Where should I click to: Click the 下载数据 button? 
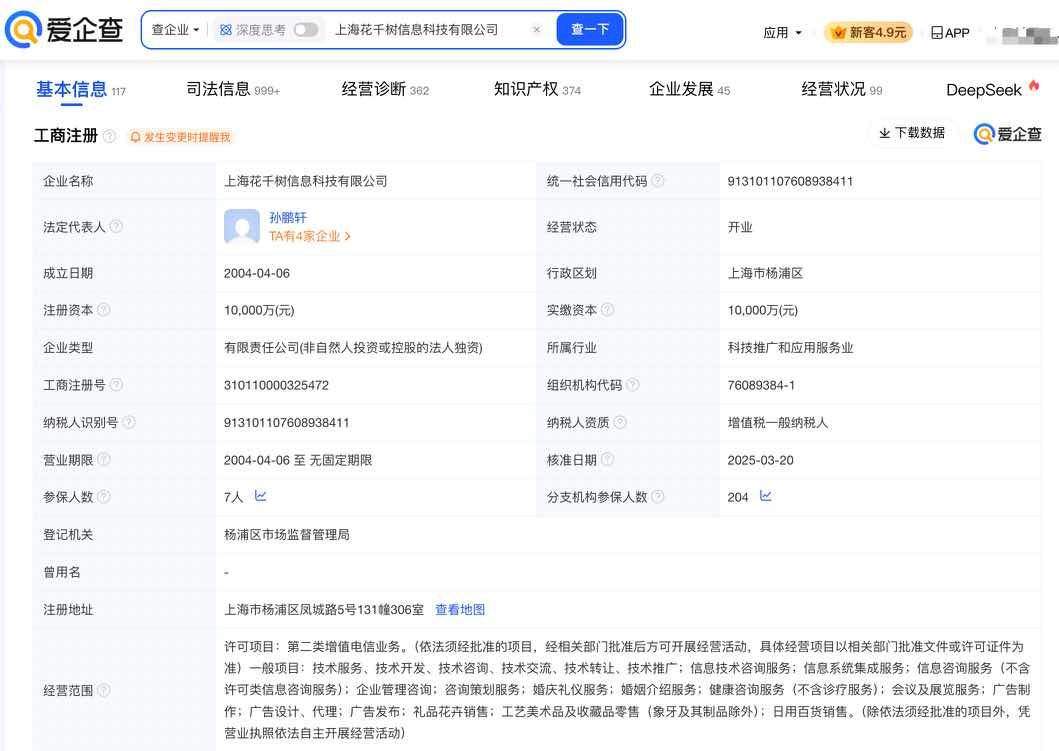click(x=912, y=133)
